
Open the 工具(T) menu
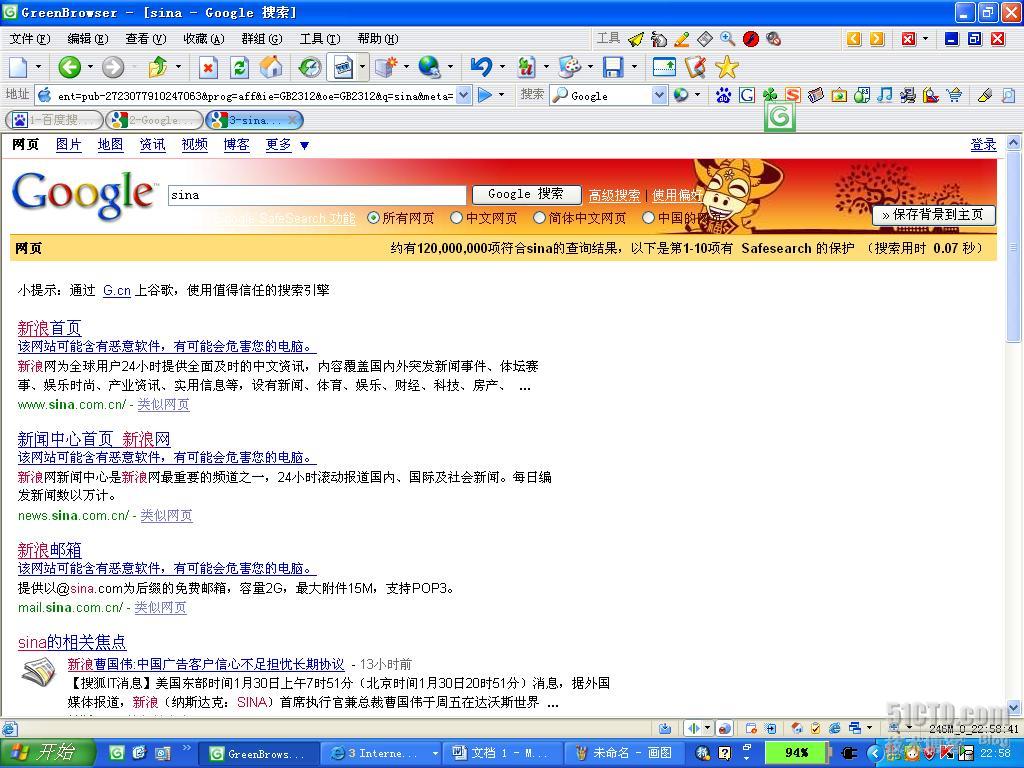(x=320, y=39)
